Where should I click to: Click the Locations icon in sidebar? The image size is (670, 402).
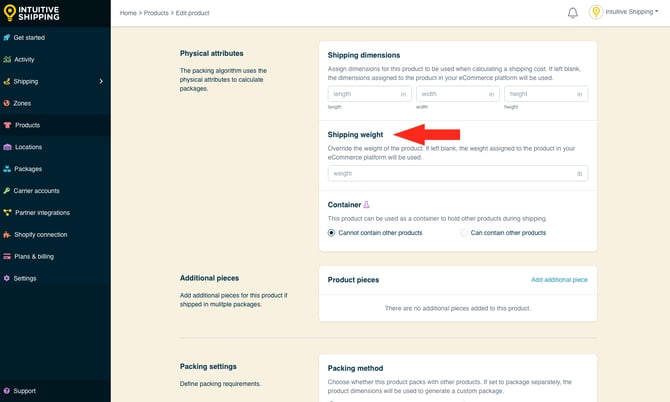point(7,147)
